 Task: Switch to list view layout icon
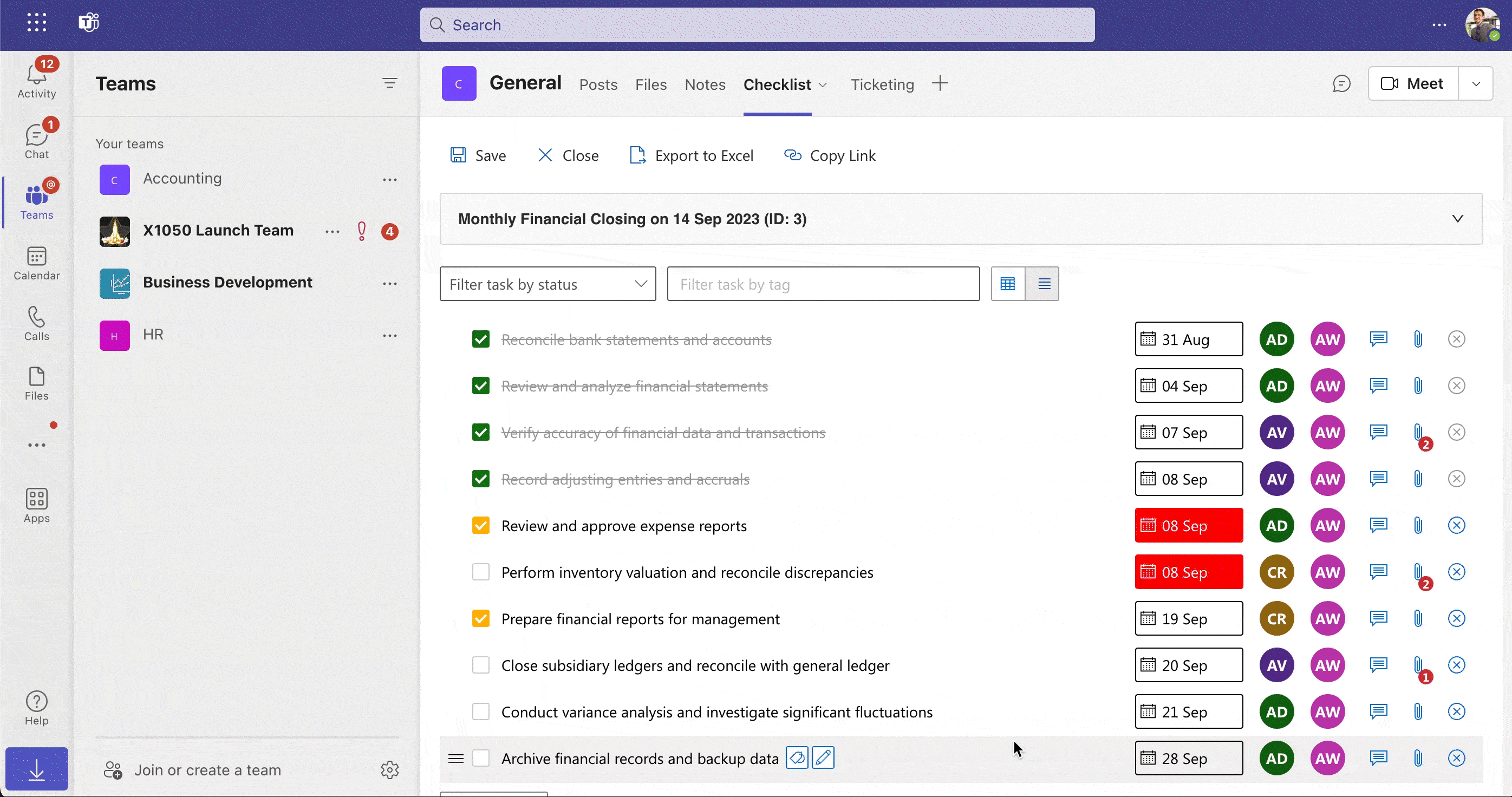[1042, 284]
